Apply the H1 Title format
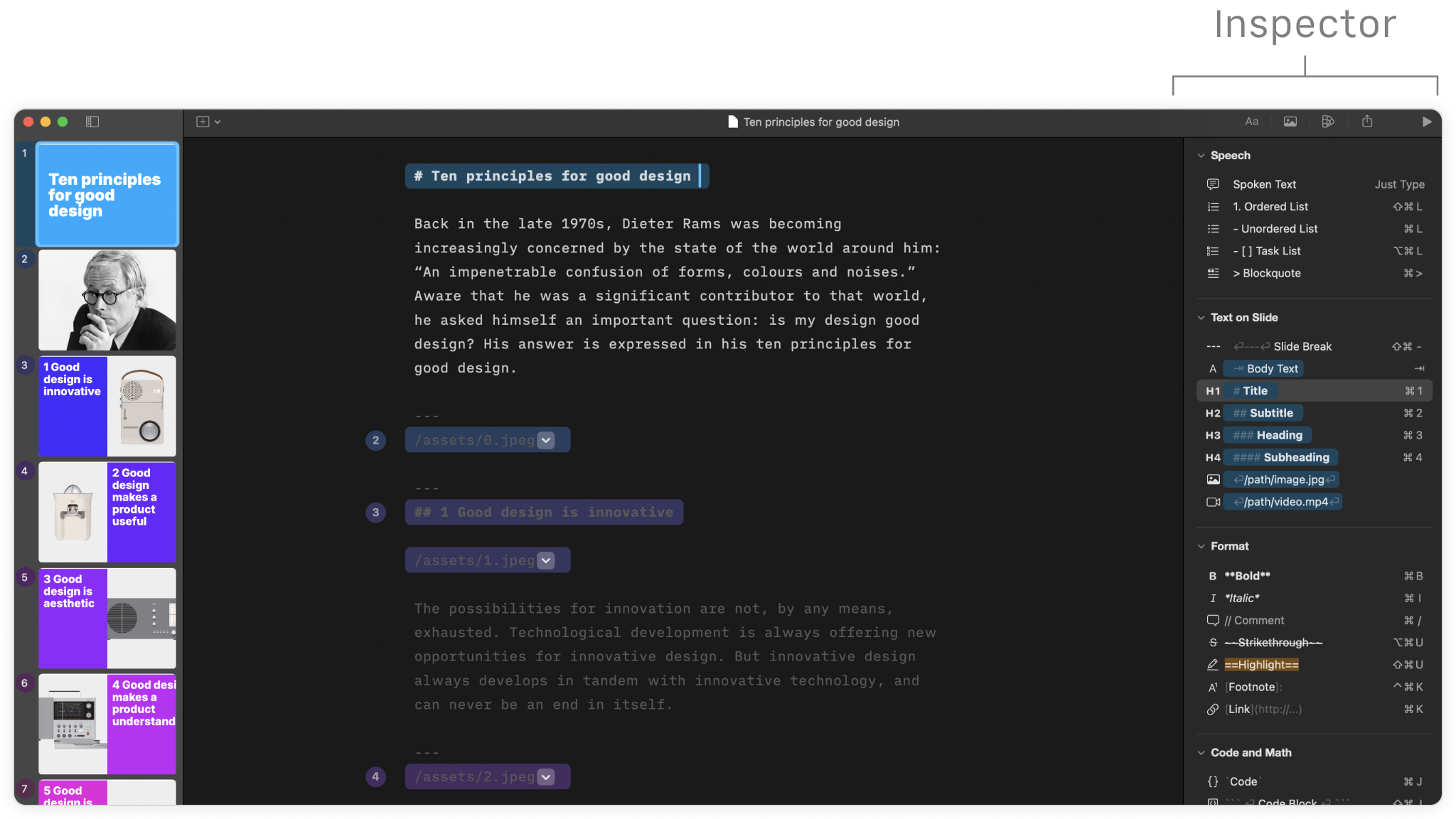Image resolution: width=1456 pixels, height=819 pixels. (x=1251, y=390)
